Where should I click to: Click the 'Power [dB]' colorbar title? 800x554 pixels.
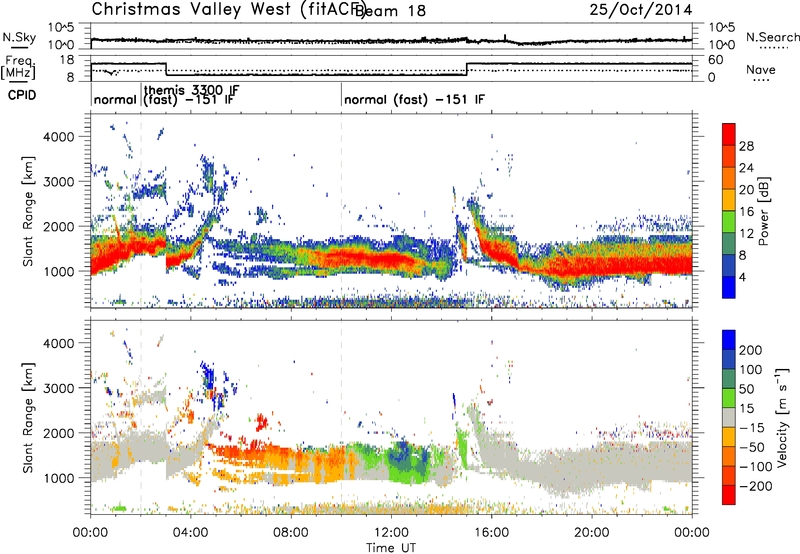click(x=764, y=211)
